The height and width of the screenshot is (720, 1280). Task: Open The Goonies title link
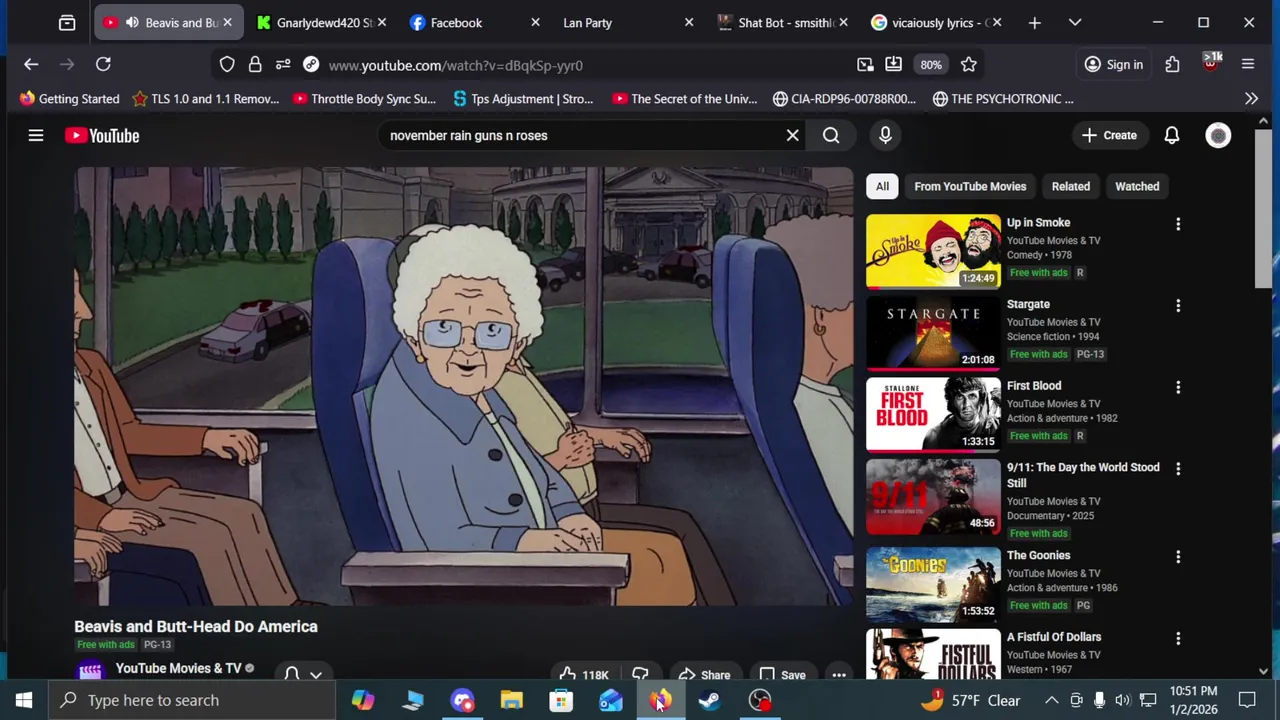pyautogui.click(x=1038, y=555)
